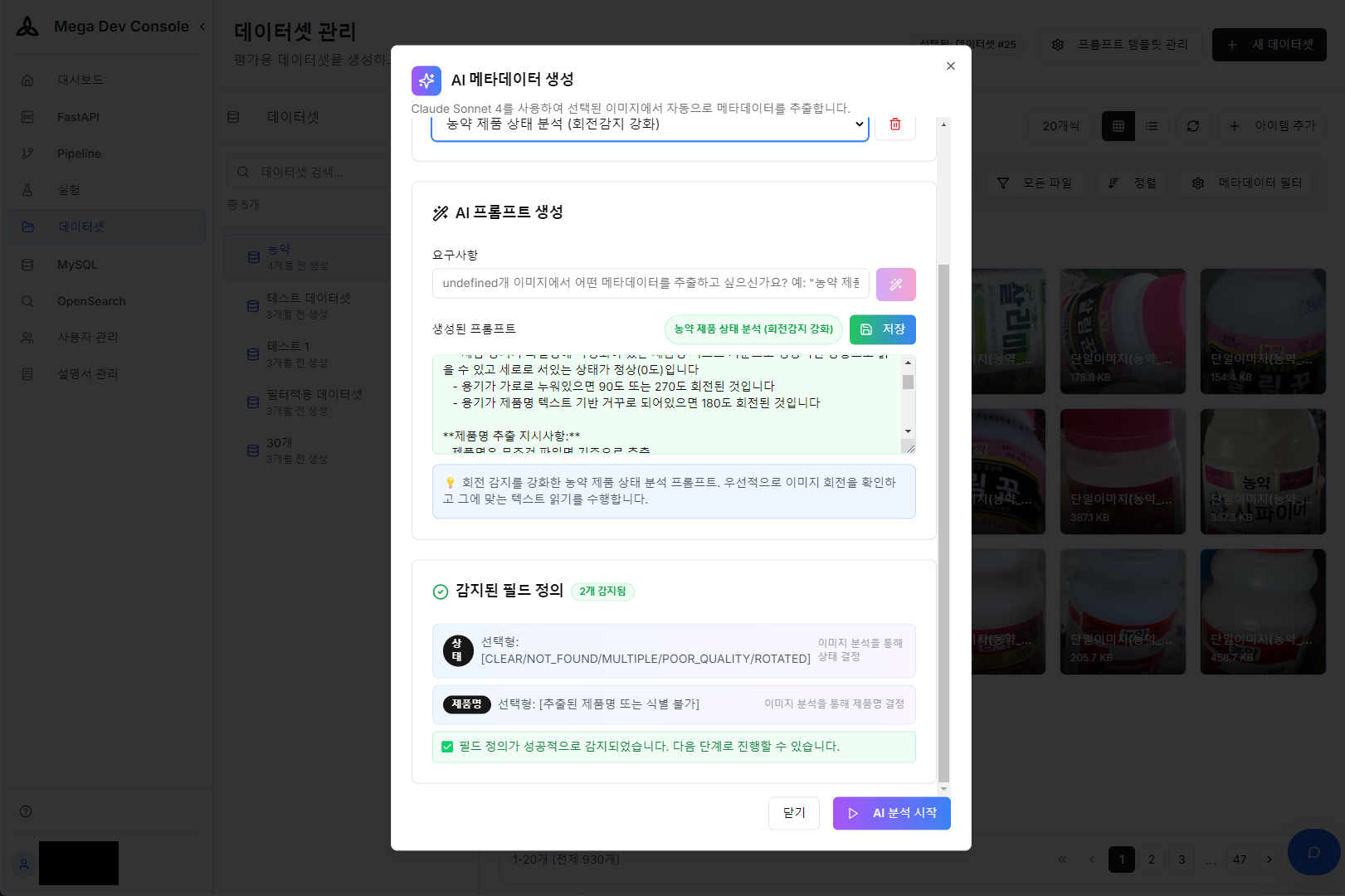Screen dimensions: 1345x896
Task: Refresh the dataset item list
Action: point(1192,126)
